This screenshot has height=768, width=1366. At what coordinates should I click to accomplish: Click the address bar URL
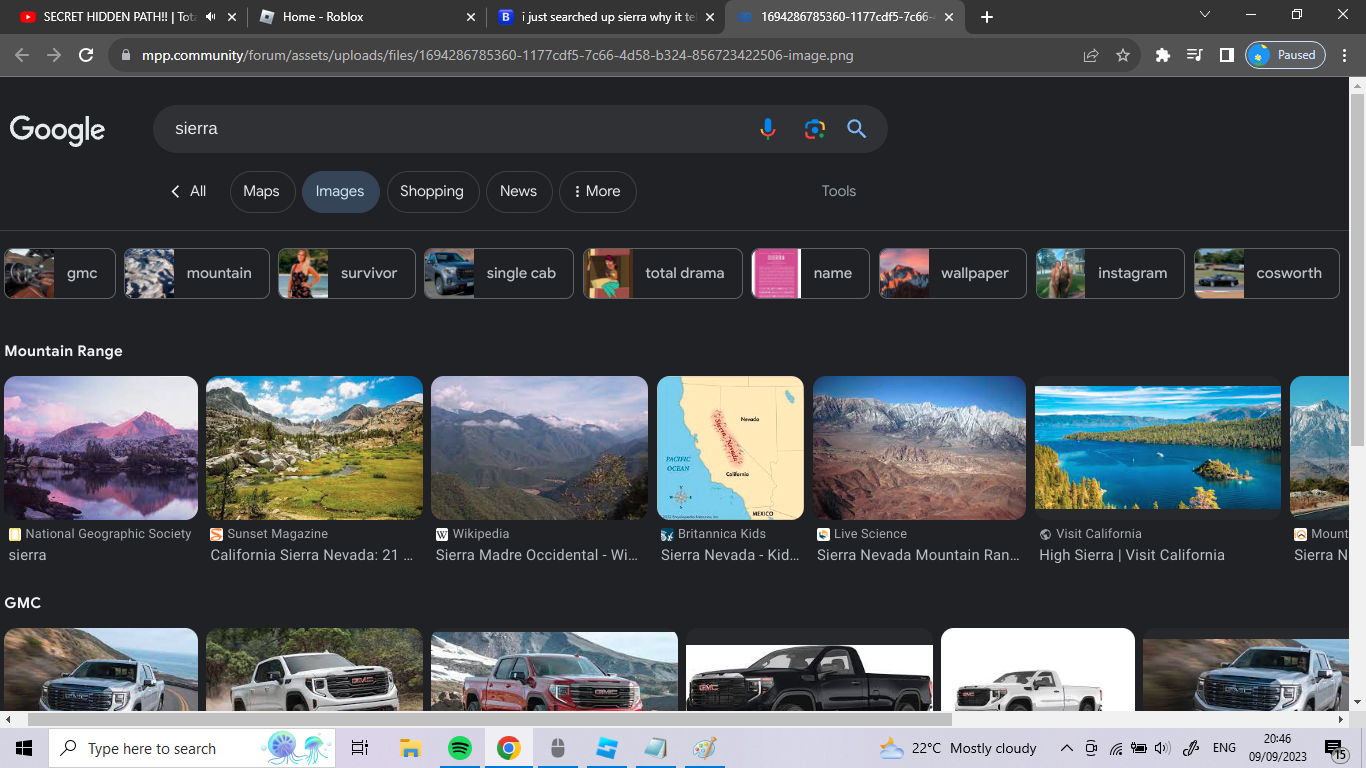(497, 55)
